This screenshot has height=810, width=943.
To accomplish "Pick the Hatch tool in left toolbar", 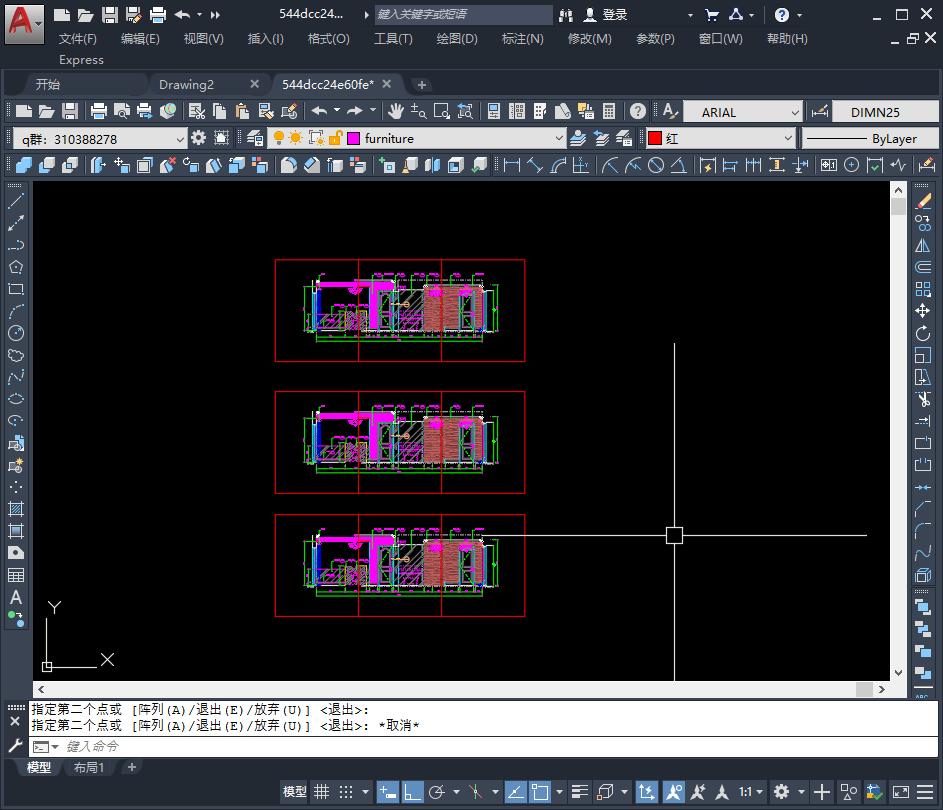I will 16,509.
